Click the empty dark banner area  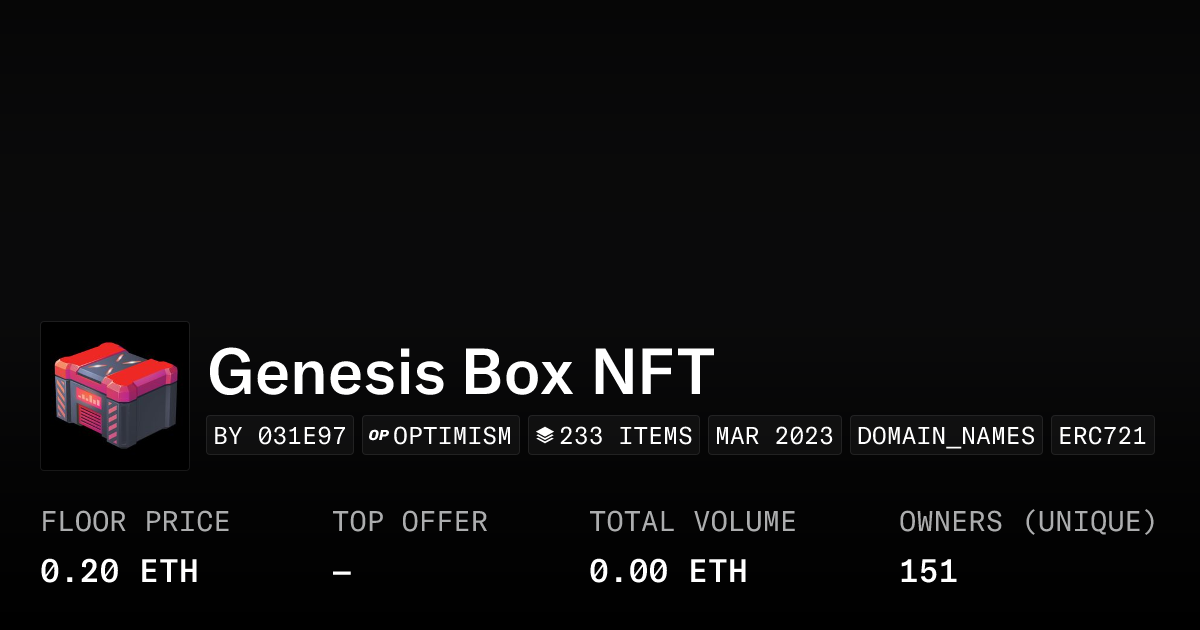click(600, 150)
